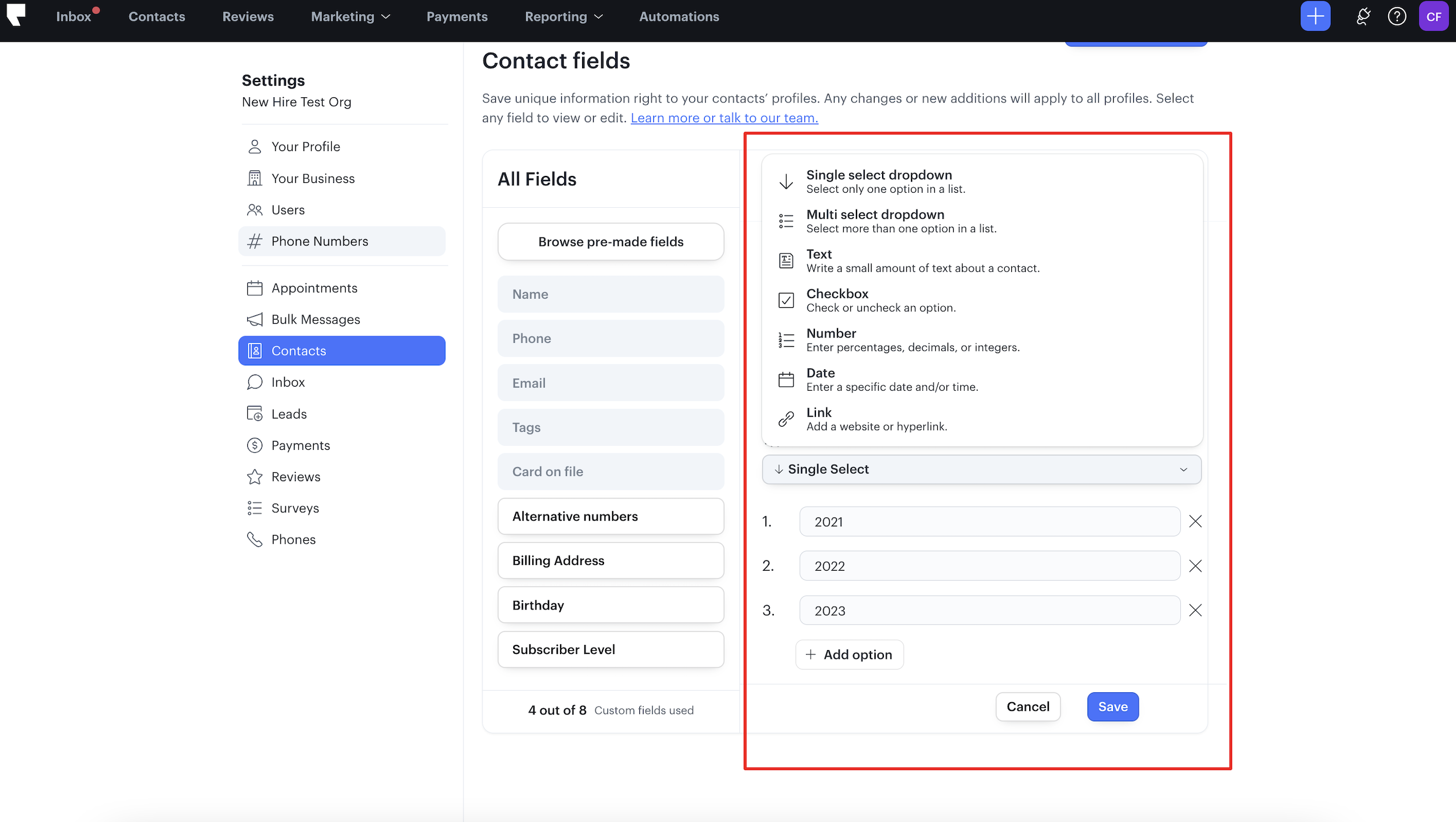Switch to the Automations tab
This screenshot has height=822, width=1456.
click(x=678, y=16)
